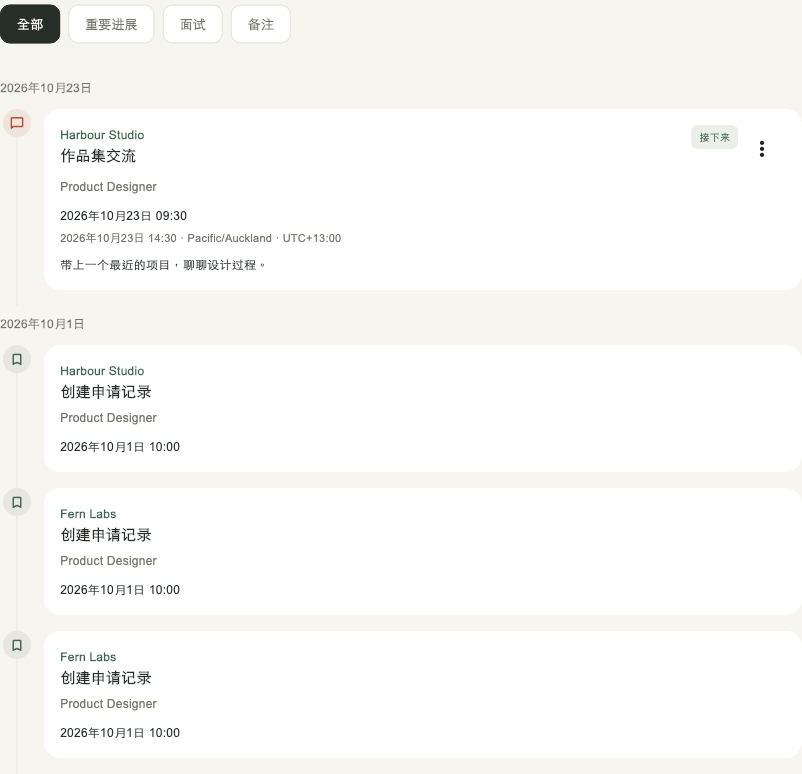Click the bookmark icon beside Harbour Studio 创建申请记录
The width and height of the screenshot is (802, 774).
(17, 359)
